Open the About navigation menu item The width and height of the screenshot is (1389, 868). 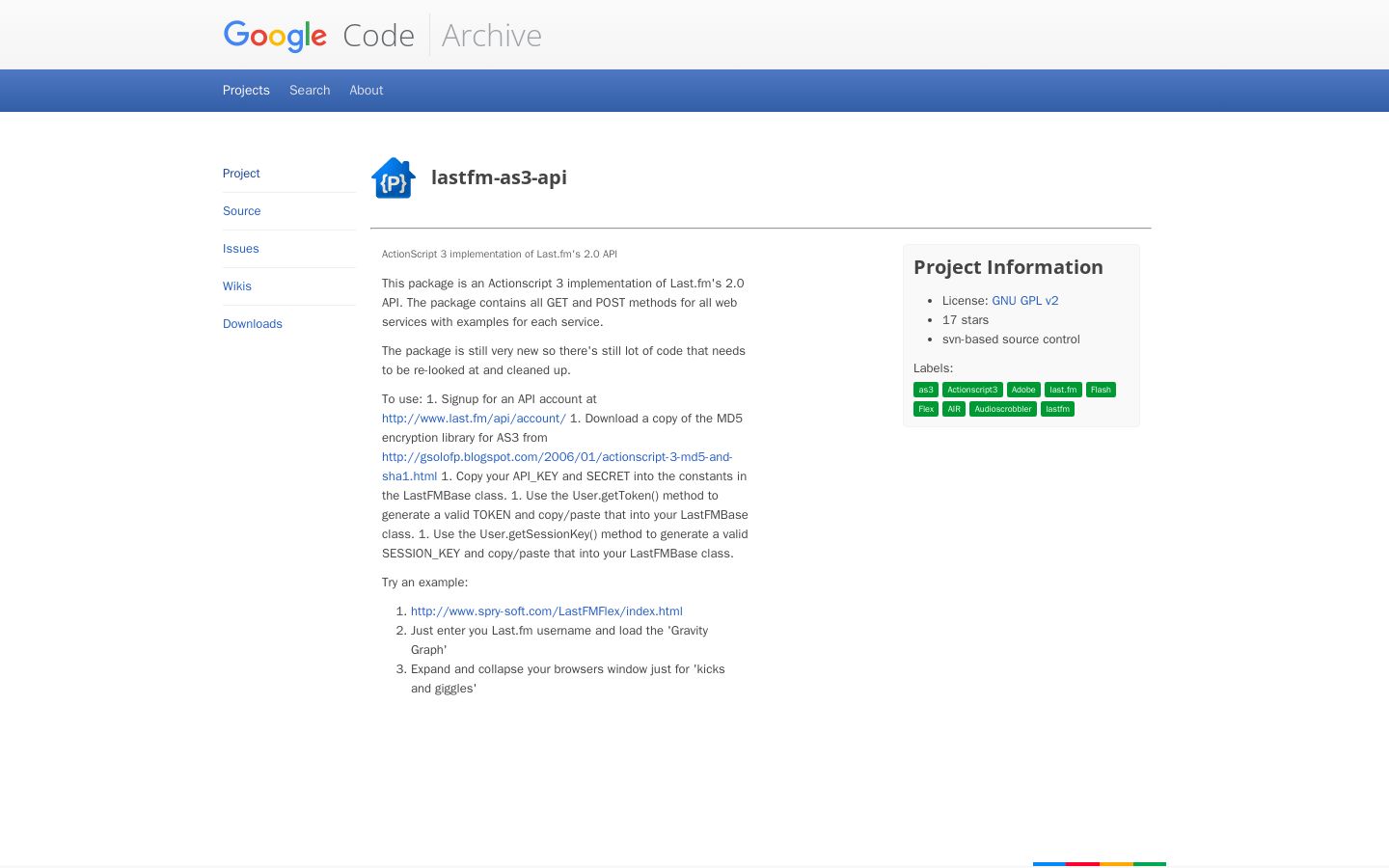click(367, 90)
